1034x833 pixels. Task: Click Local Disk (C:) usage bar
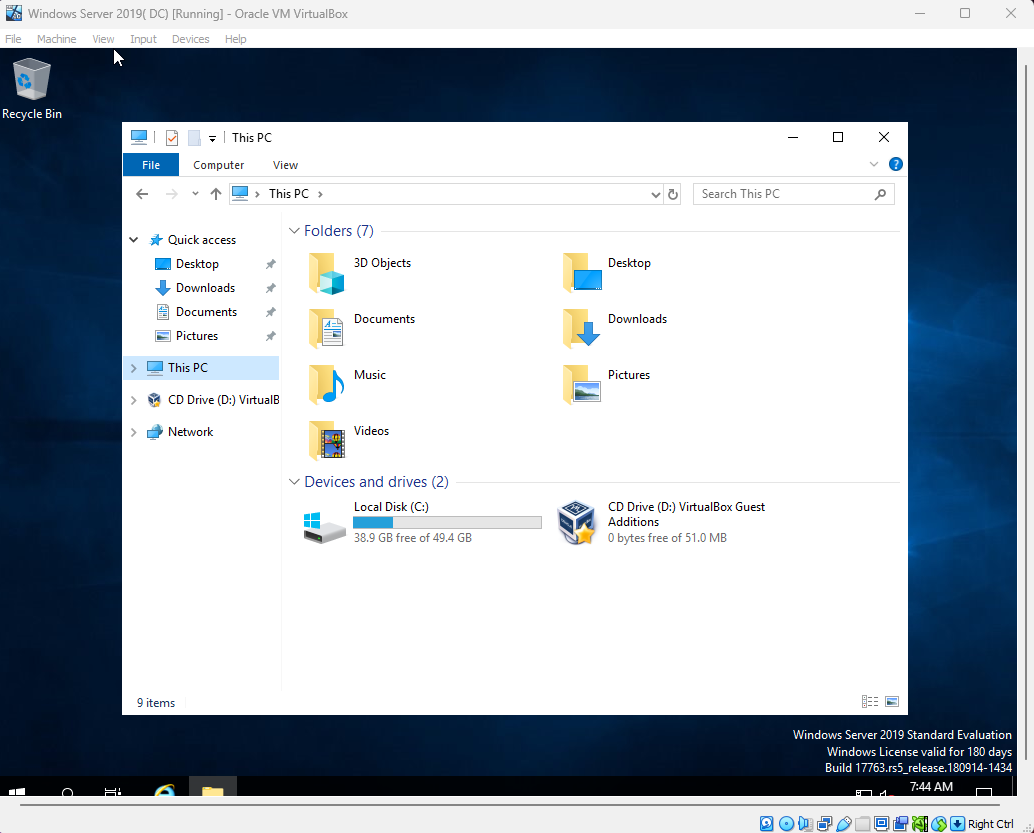click(447, 522)
